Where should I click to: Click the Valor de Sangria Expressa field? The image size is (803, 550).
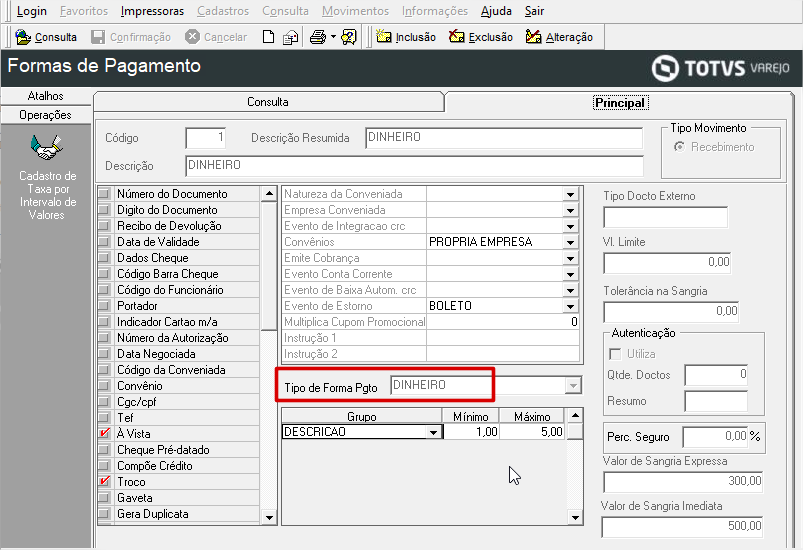[x=683, y=482]
